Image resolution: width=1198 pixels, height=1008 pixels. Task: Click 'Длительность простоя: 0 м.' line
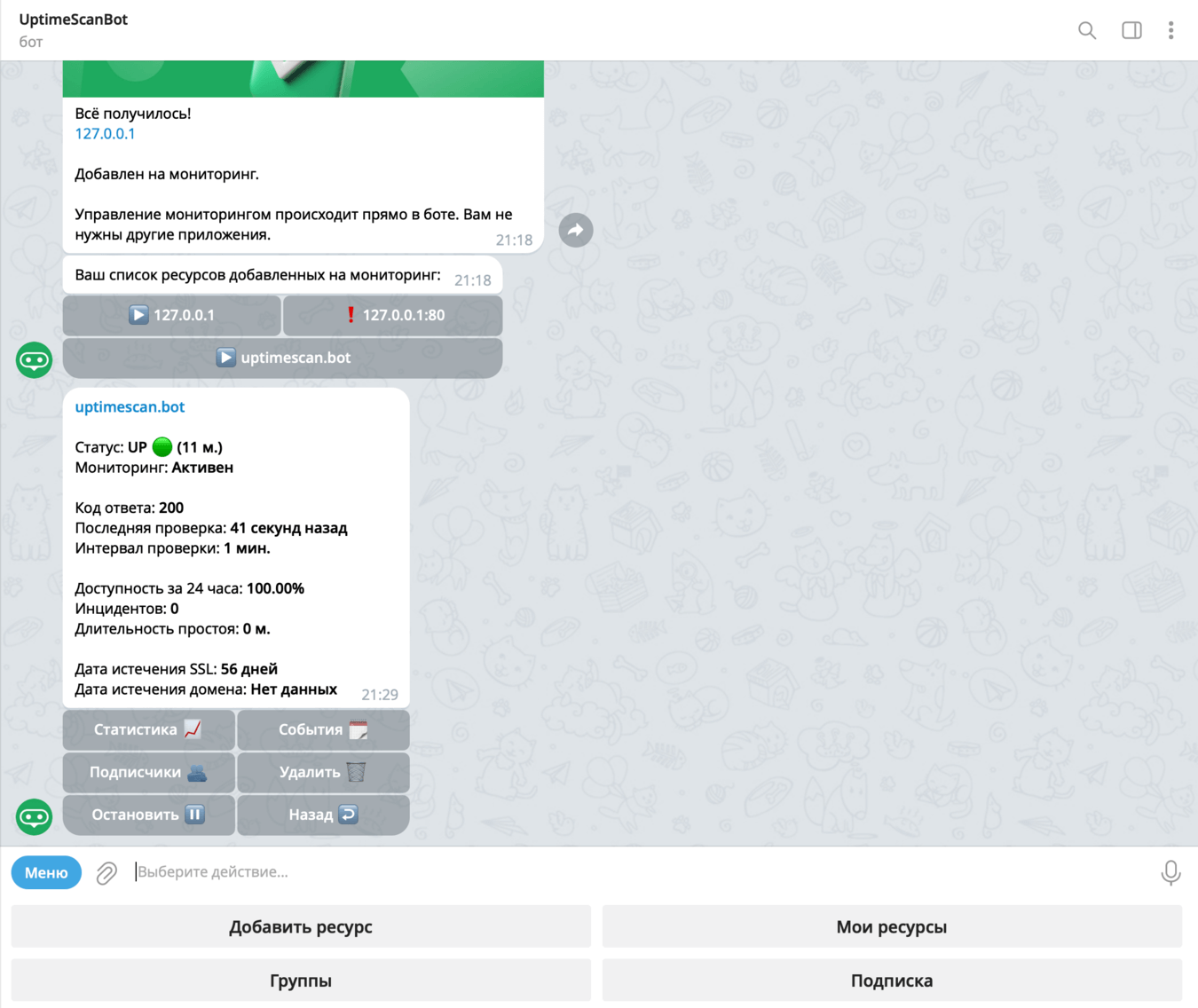tap(173, 629)
